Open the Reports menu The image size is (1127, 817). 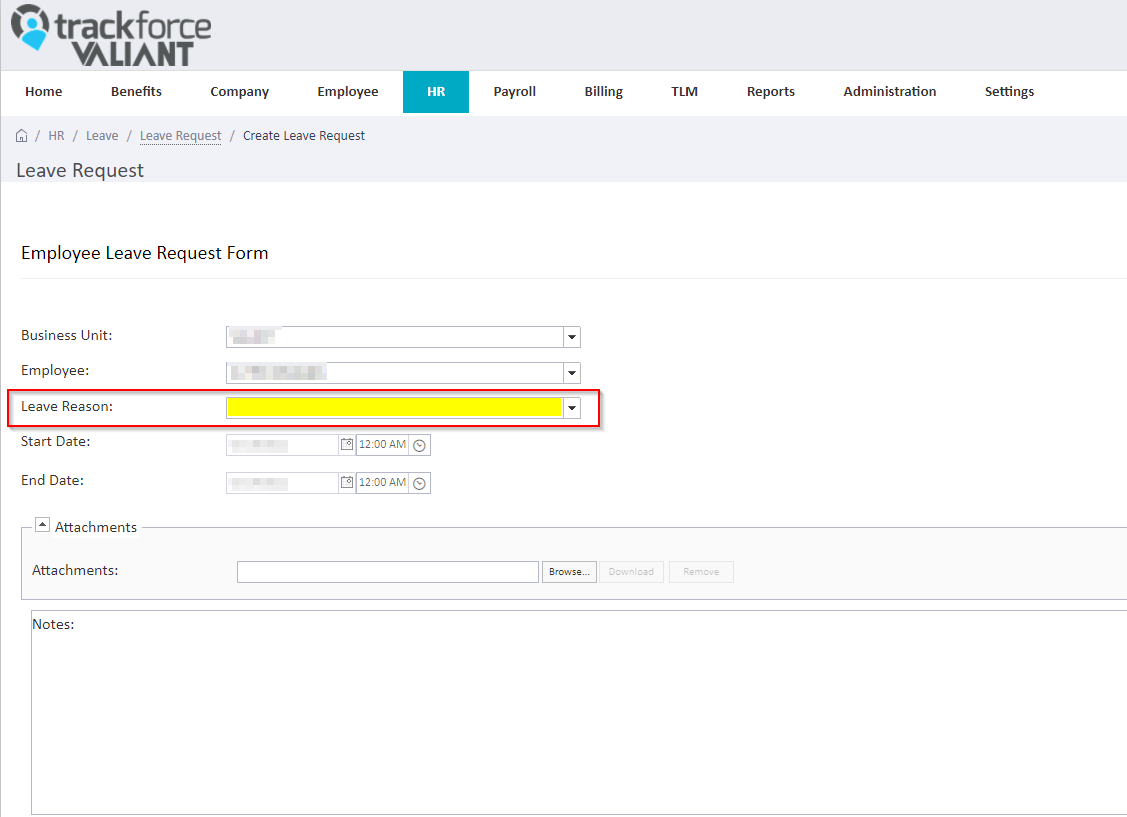(770, 92)
